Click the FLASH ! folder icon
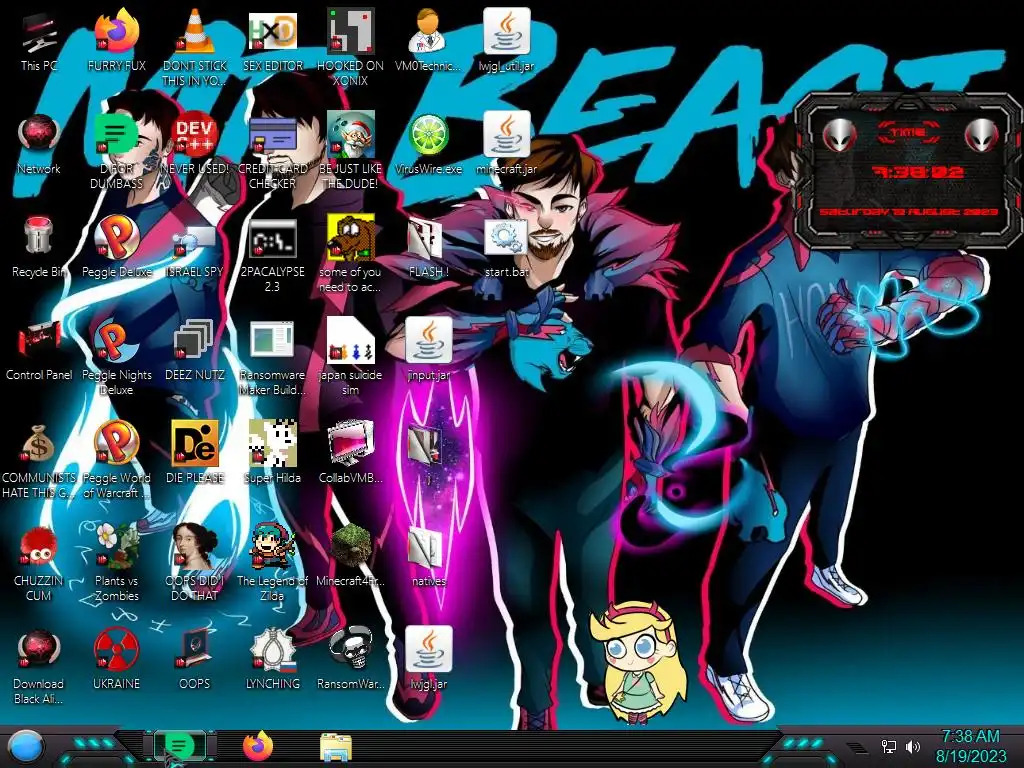The image size is (1024, 768). click(x=428, y=248)
